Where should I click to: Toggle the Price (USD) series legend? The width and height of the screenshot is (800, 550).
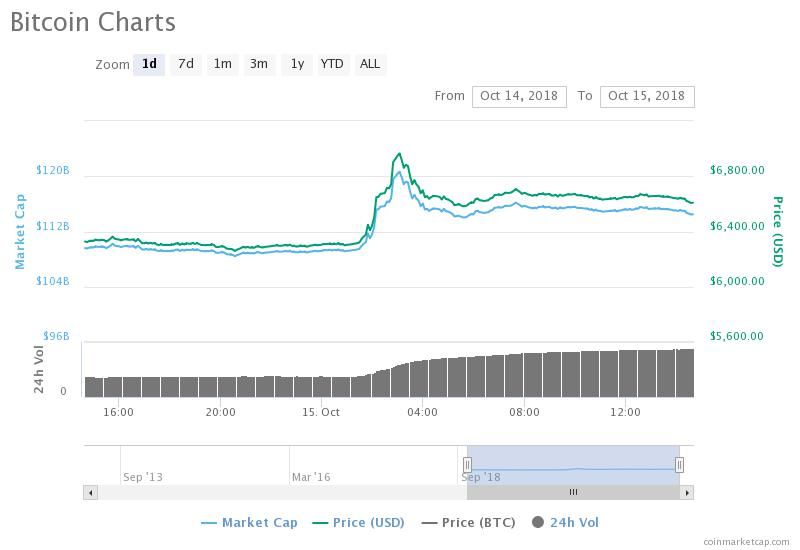(358, 522)
